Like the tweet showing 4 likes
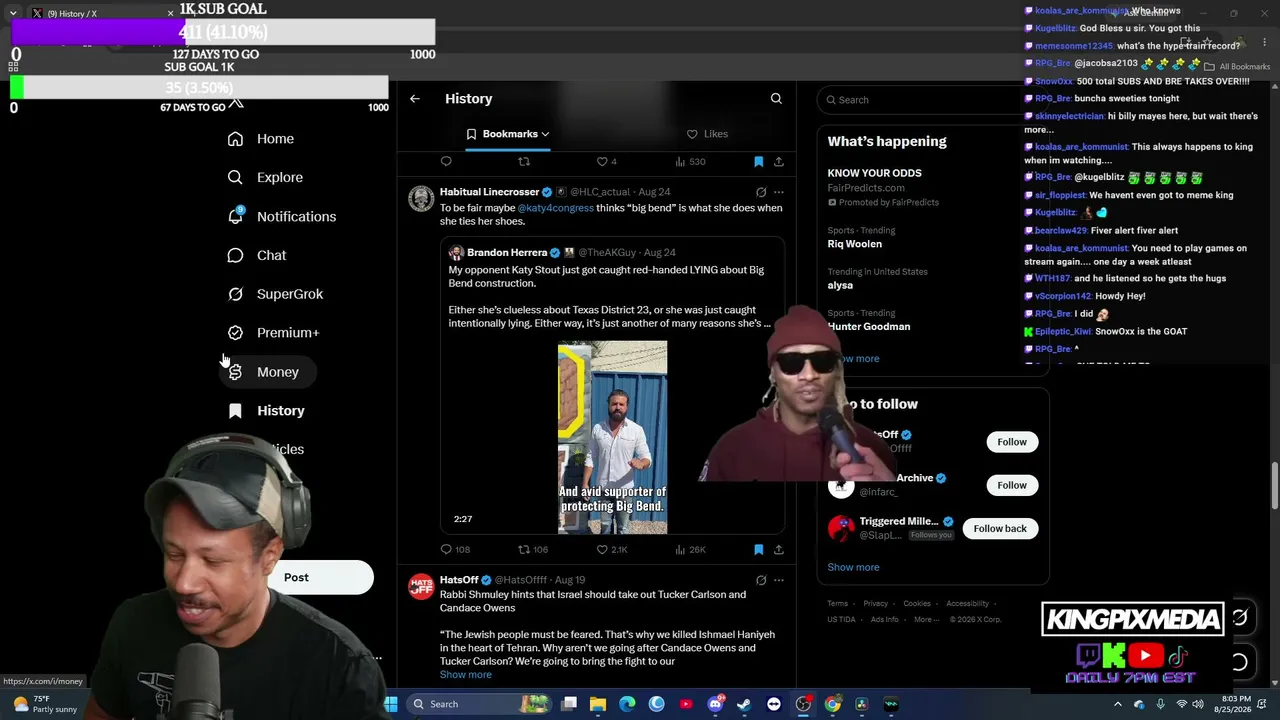This screenshot has width=1280, height=720. 606,161
